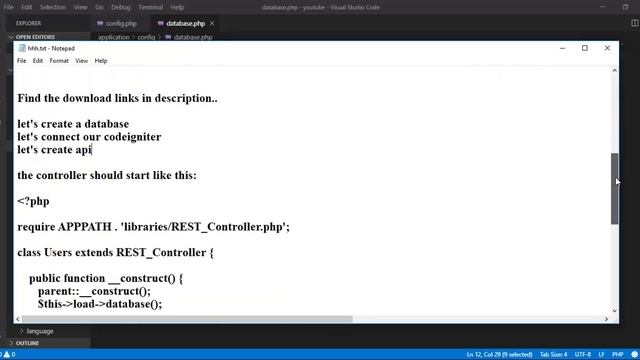Open Notepad File menu
The image size is (640, 360).
tap(22, 61)
